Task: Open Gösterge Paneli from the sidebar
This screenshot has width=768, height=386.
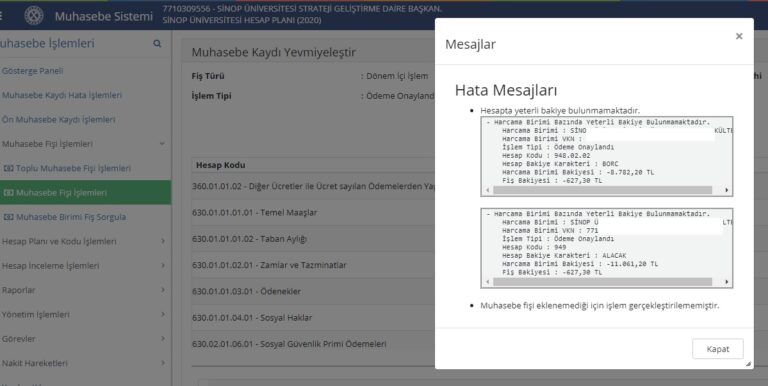Action: pos(32,71)
